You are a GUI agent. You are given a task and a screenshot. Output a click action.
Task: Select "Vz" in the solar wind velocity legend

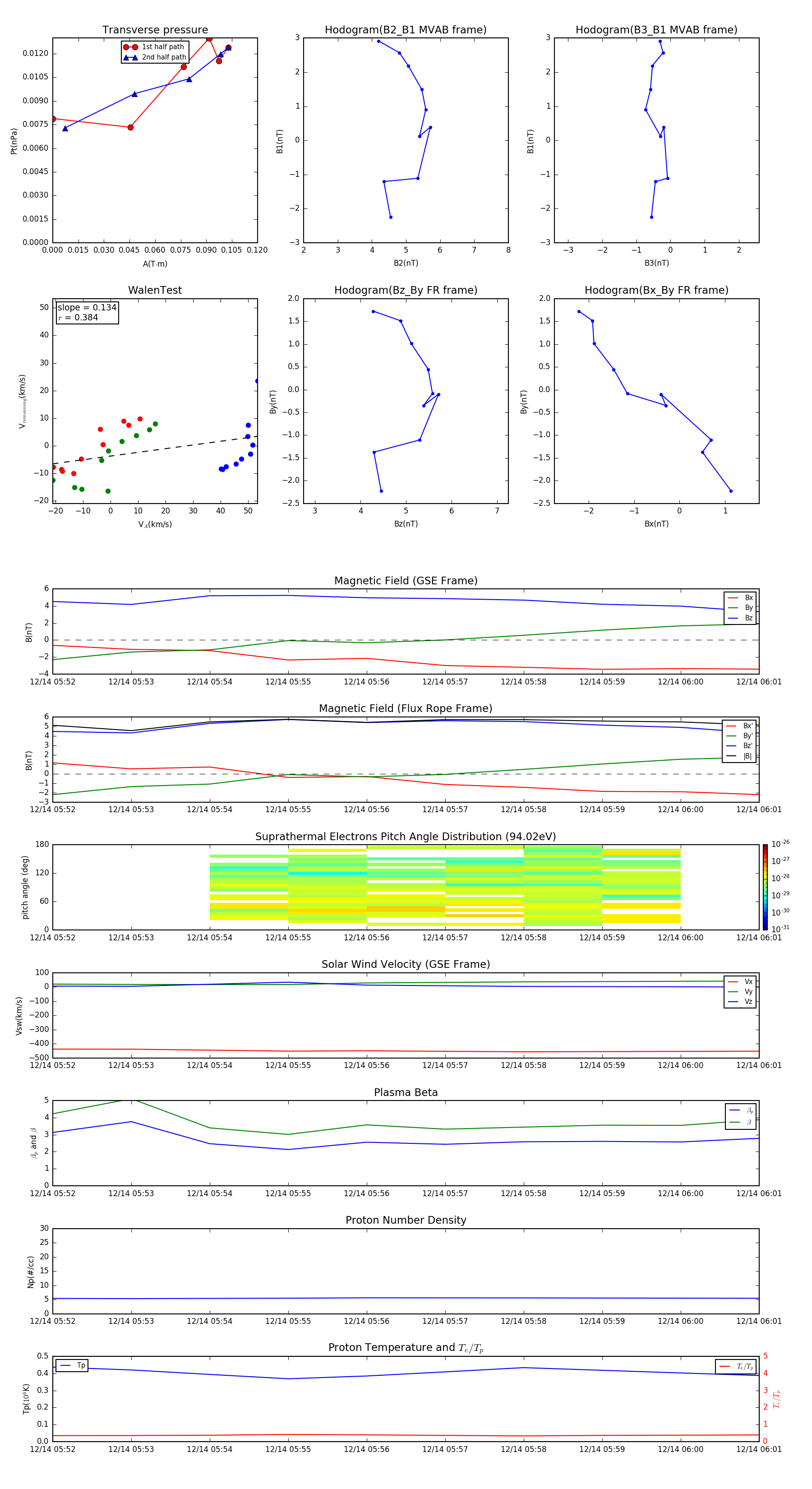741,1001
